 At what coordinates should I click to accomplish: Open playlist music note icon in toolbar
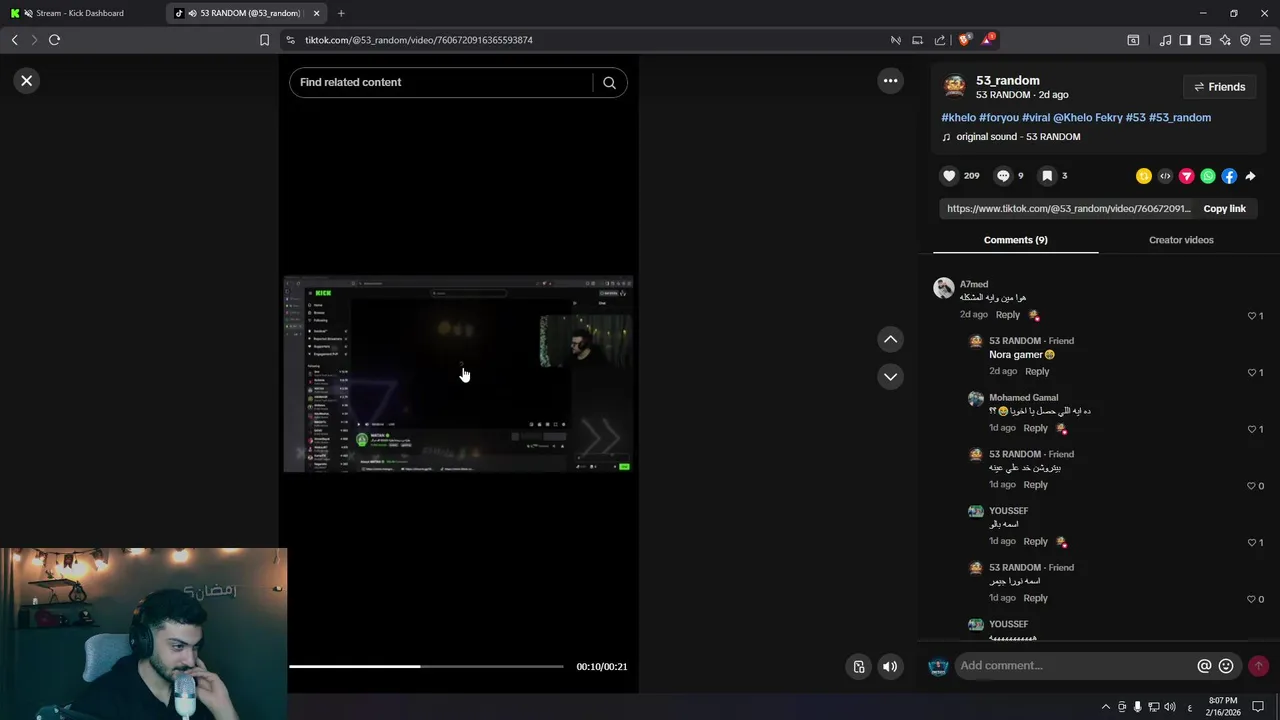1165,40
